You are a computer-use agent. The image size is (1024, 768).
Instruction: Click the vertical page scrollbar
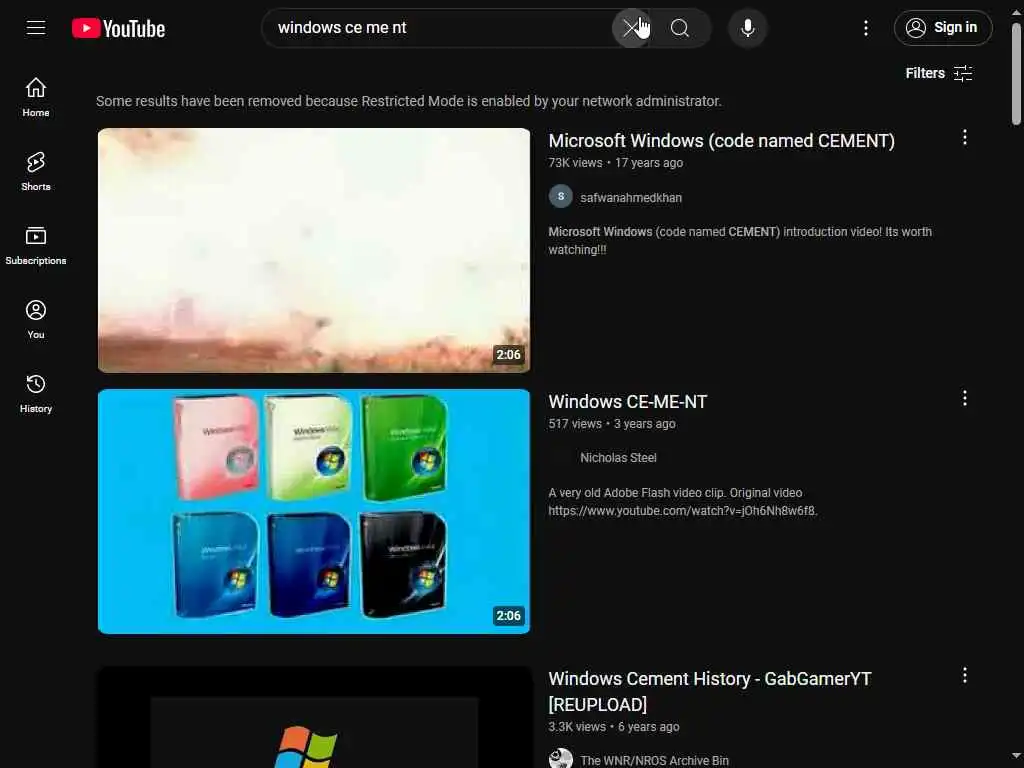click(x=1016, y=74)
